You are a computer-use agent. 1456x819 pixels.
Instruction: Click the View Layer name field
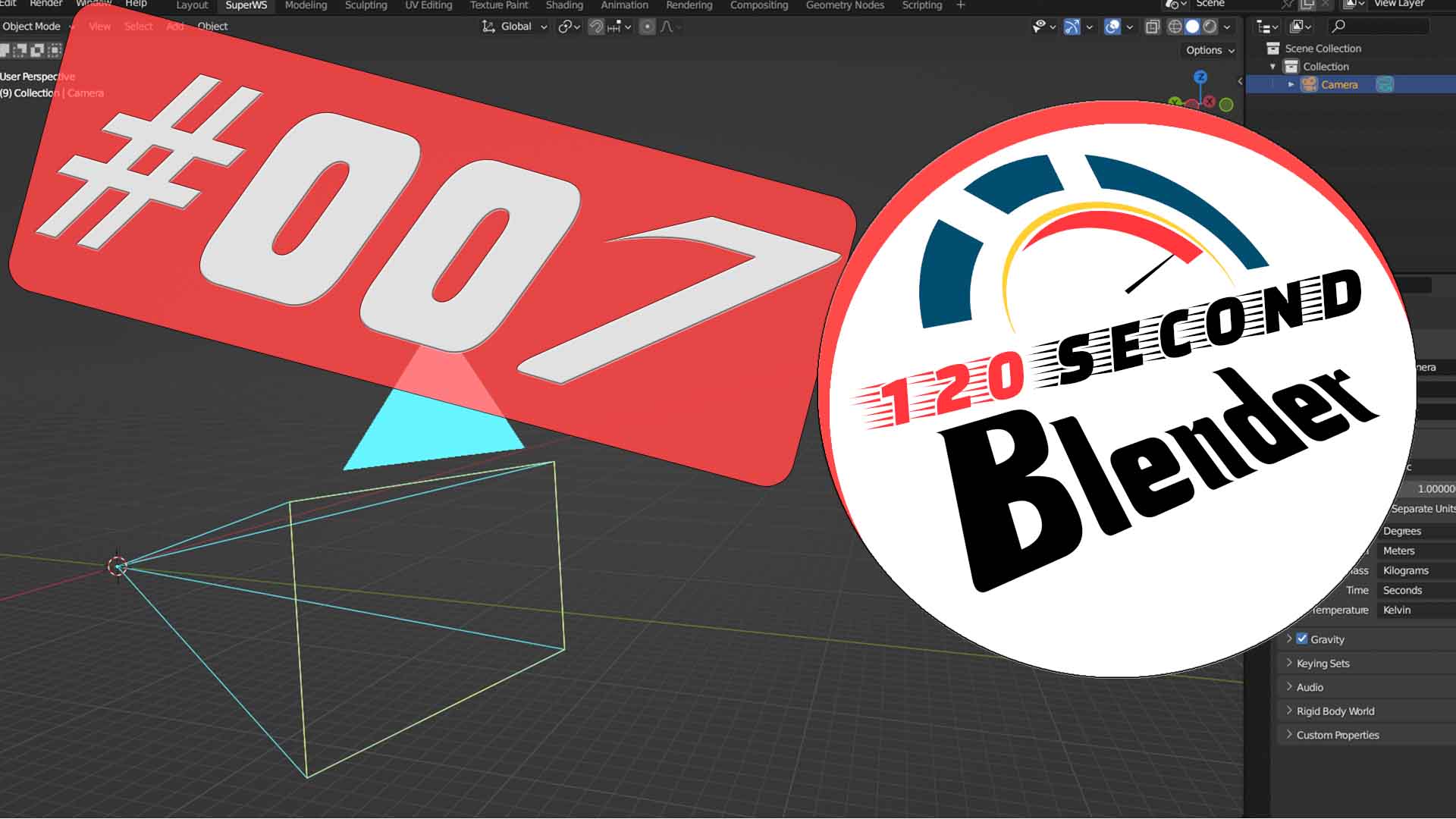(1412, 4)
